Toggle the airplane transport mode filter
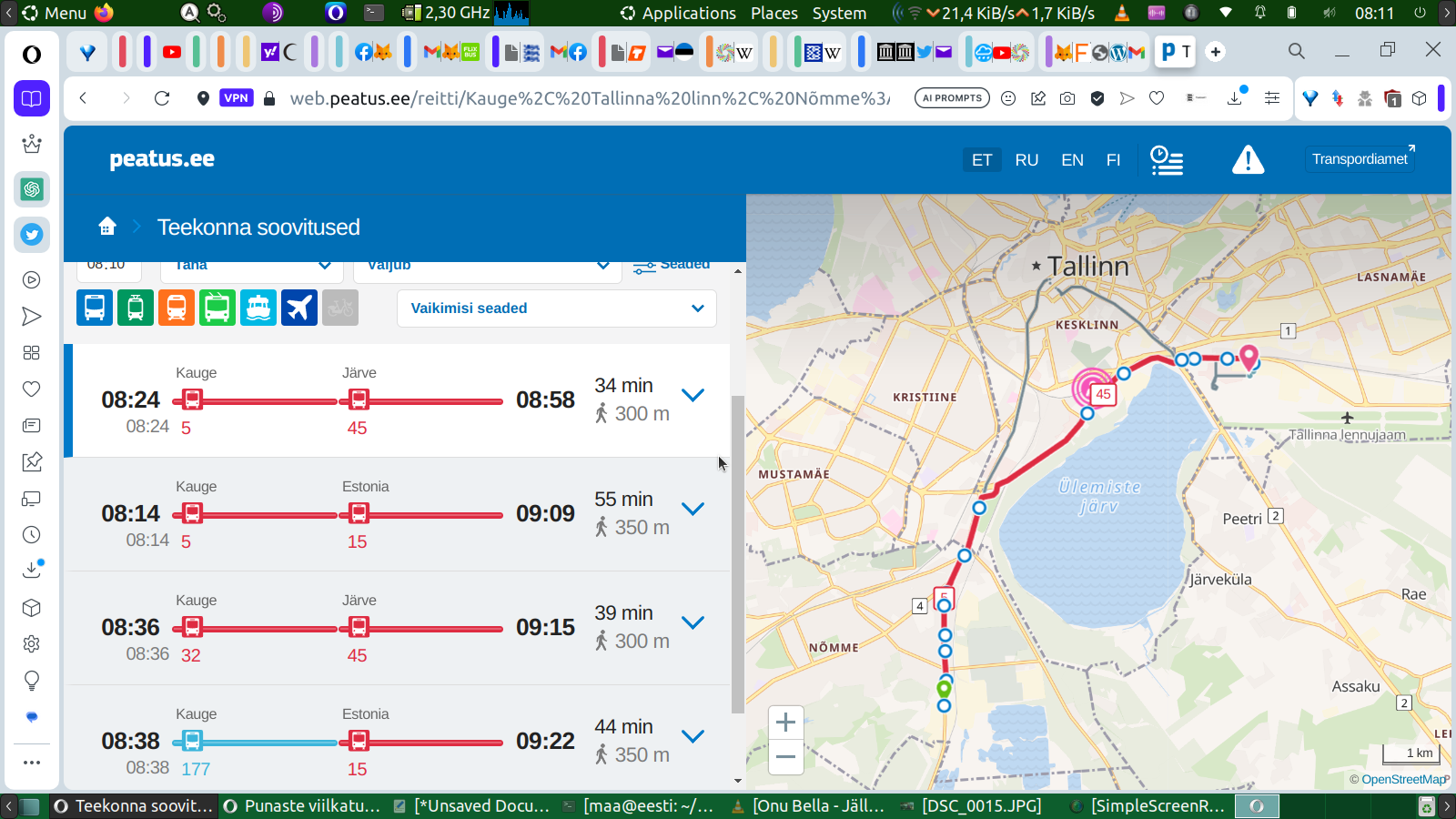This screenshot has width=1456, height=819. pos(299,308)
